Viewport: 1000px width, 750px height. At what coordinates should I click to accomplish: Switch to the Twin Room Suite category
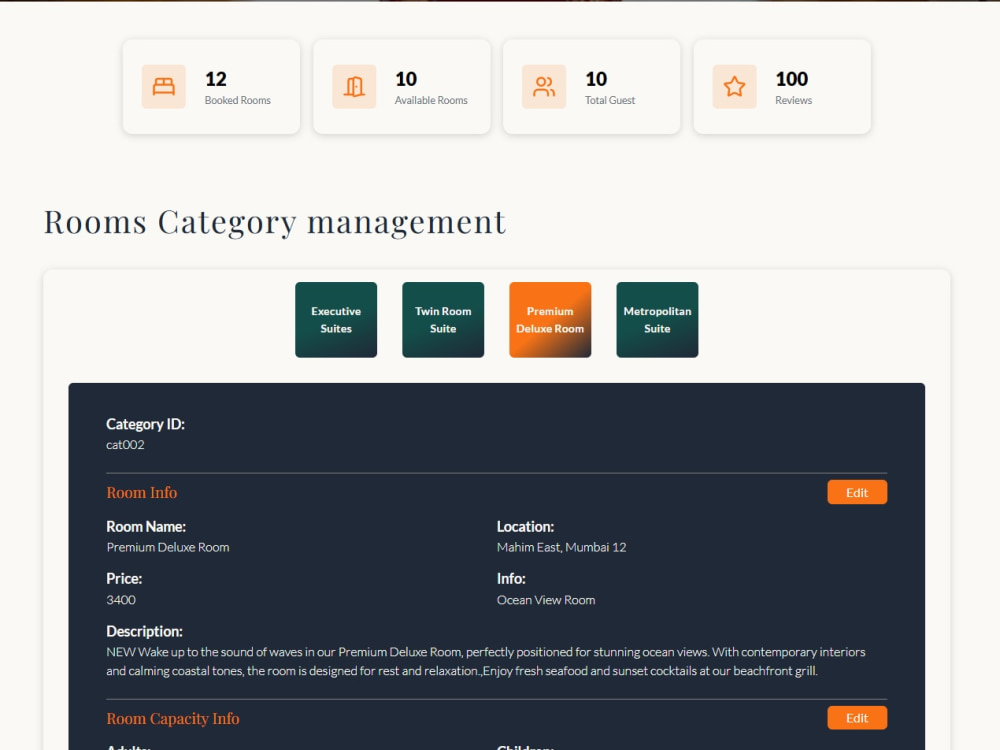click(x=443, y=320)
